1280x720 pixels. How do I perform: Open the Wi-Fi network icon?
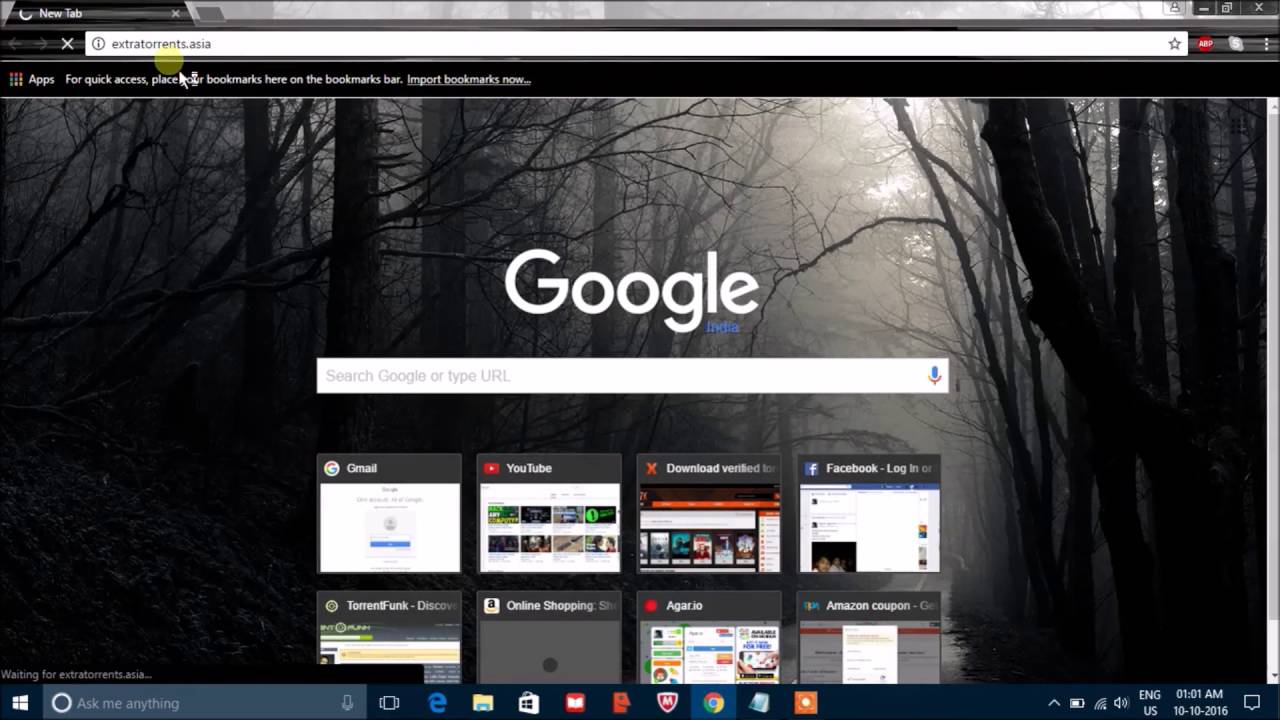tap(1100, 703)
